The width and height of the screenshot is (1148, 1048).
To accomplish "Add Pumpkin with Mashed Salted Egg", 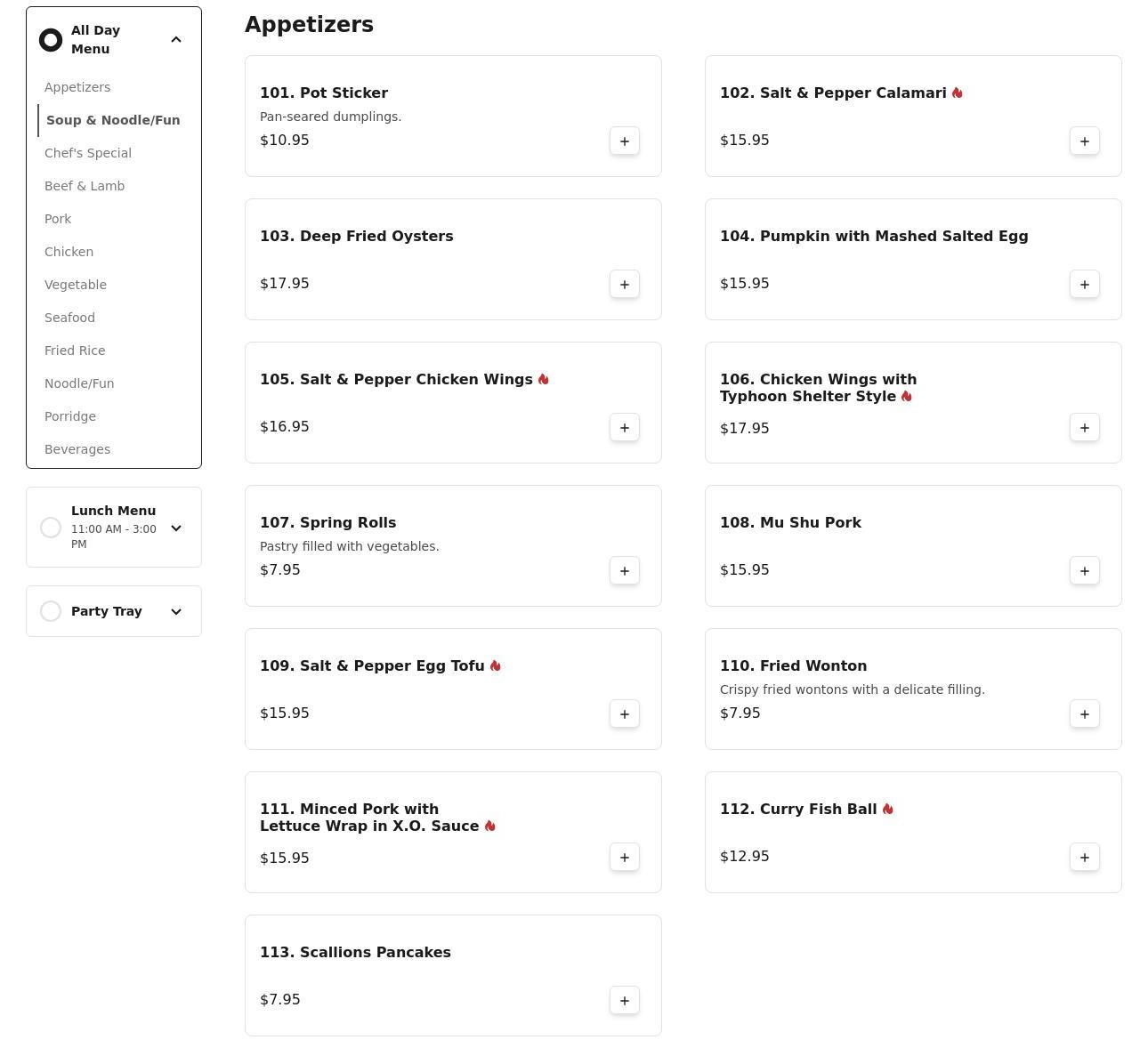I will [1084, 284].
